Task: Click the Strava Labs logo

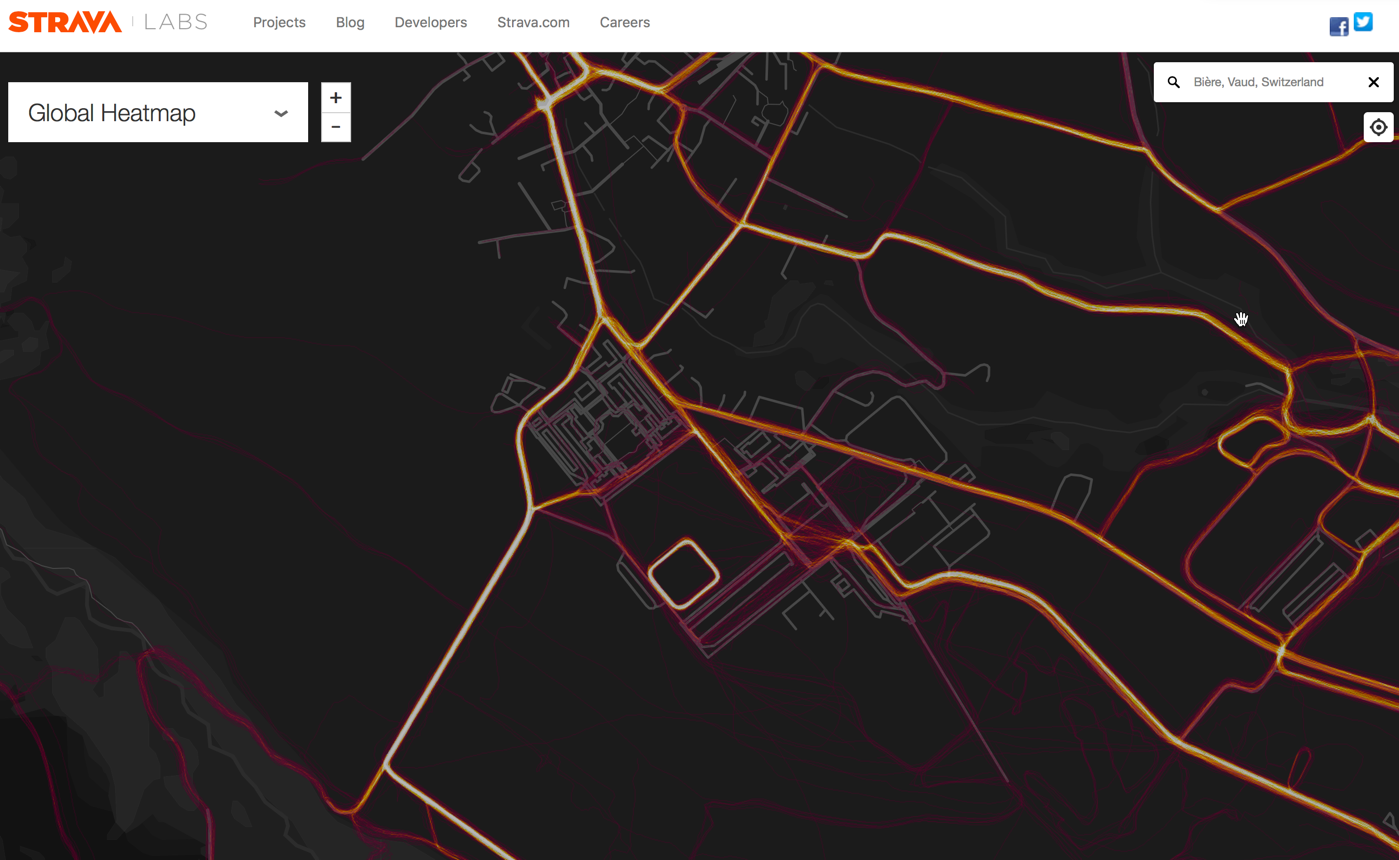Action: click(x=108, y=22)
